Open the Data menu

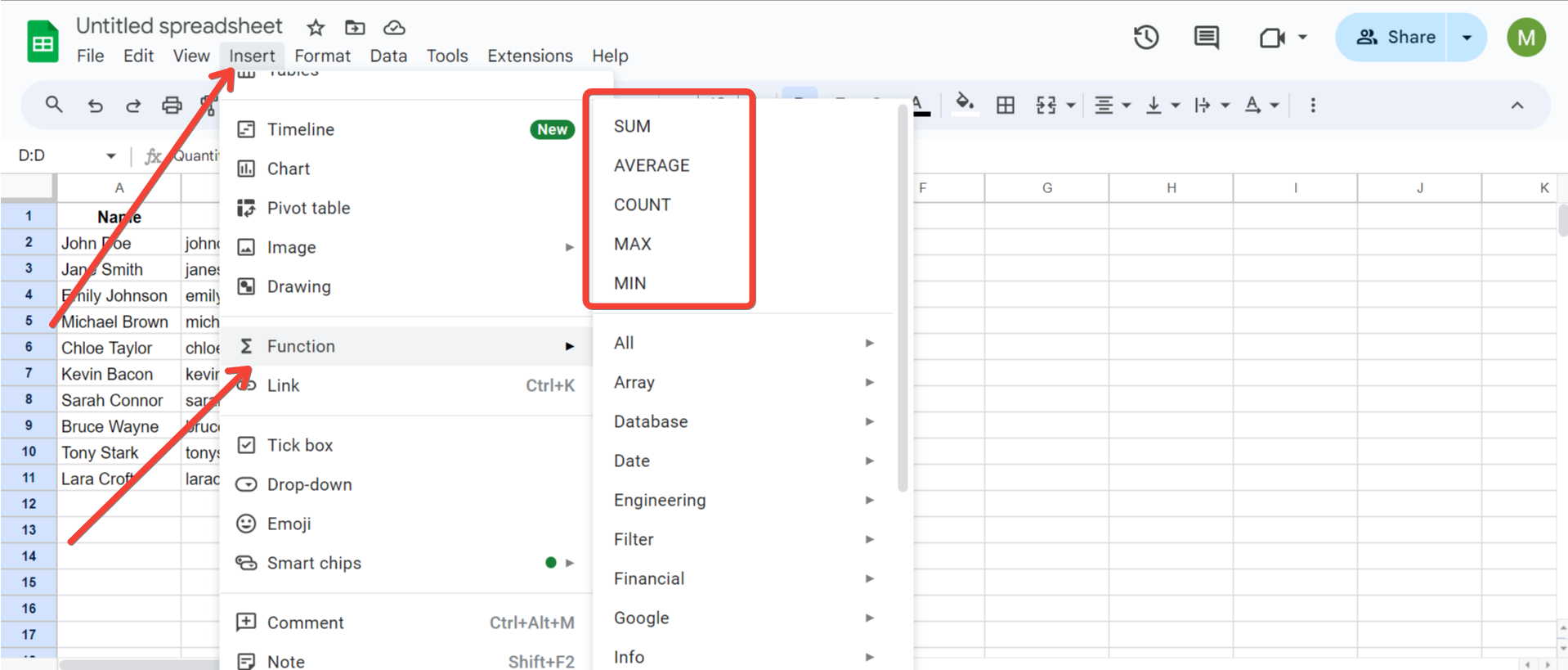(x=388, y=56)
